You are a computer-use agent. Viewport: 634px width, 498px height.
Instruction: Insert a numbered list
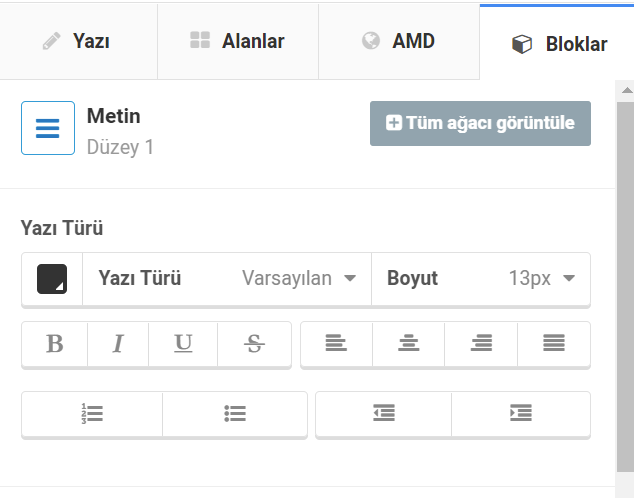pyautogui.click(x=92, y=414)
